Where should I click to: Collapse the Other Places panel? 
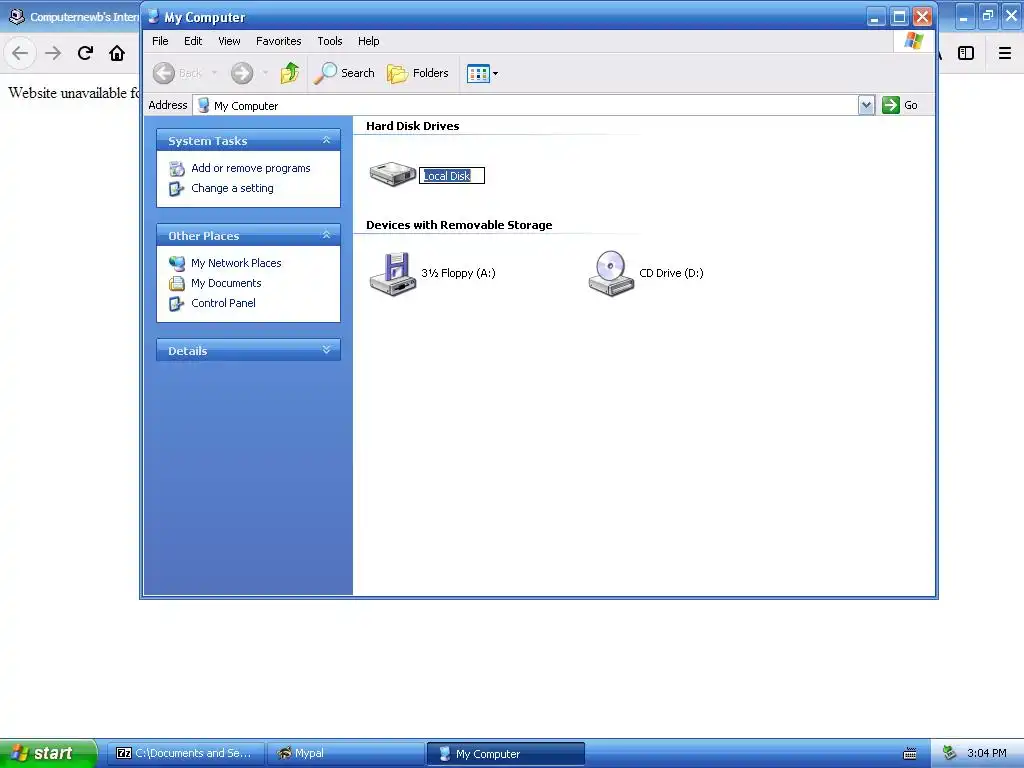[x=327, y=235]
